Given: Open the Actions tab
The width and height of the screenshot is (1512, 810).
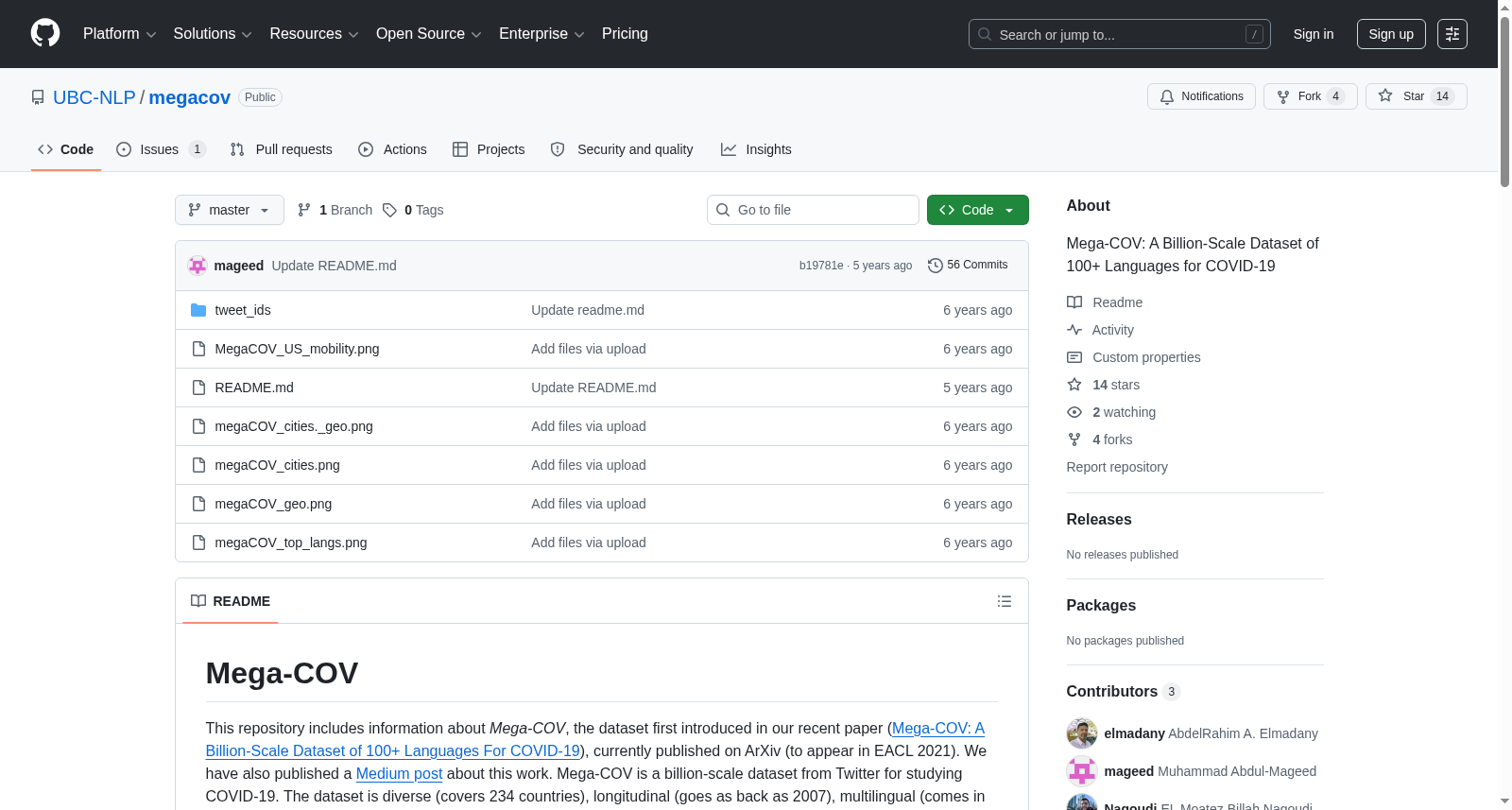Looking at the screenshot, I should point(392,149).
